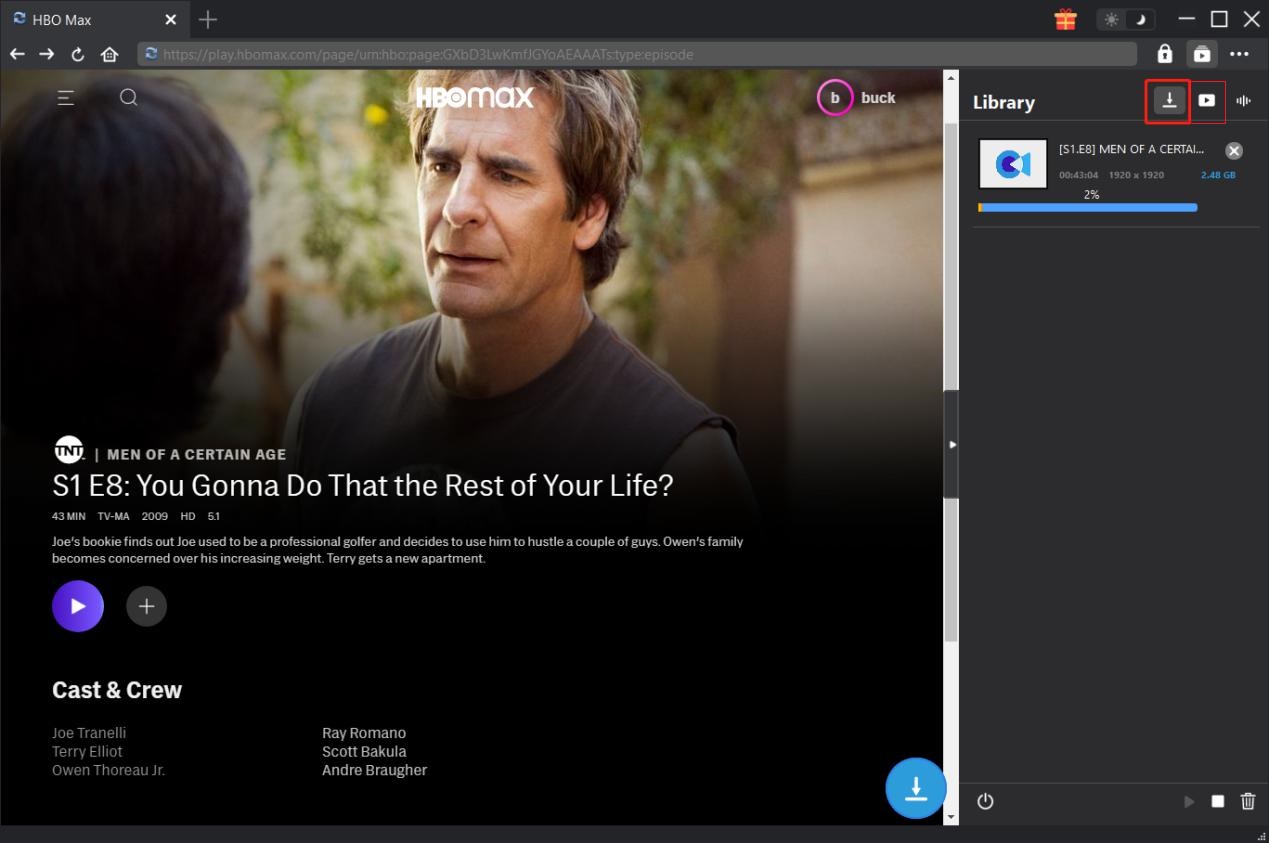Open the Downloading tab in Library

tap(1169, 100)
